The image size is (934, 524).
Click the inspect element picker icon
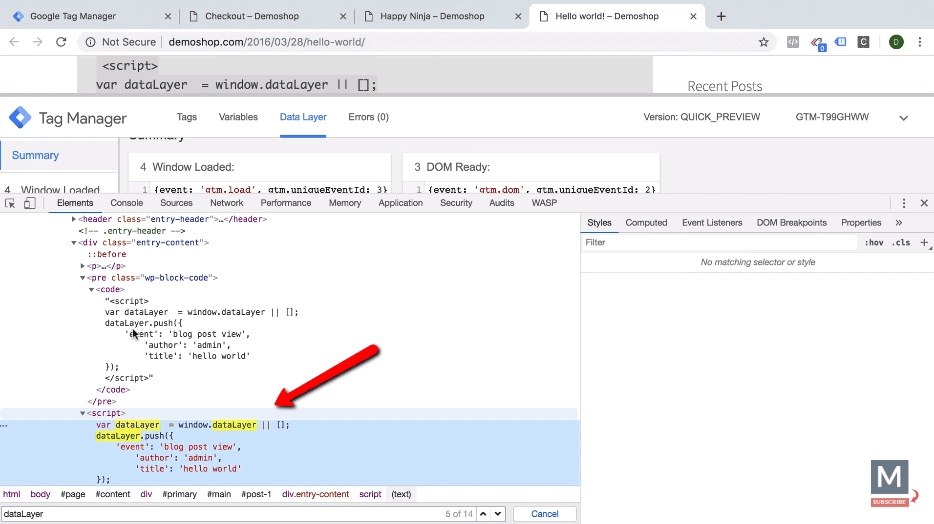[10, 203]
